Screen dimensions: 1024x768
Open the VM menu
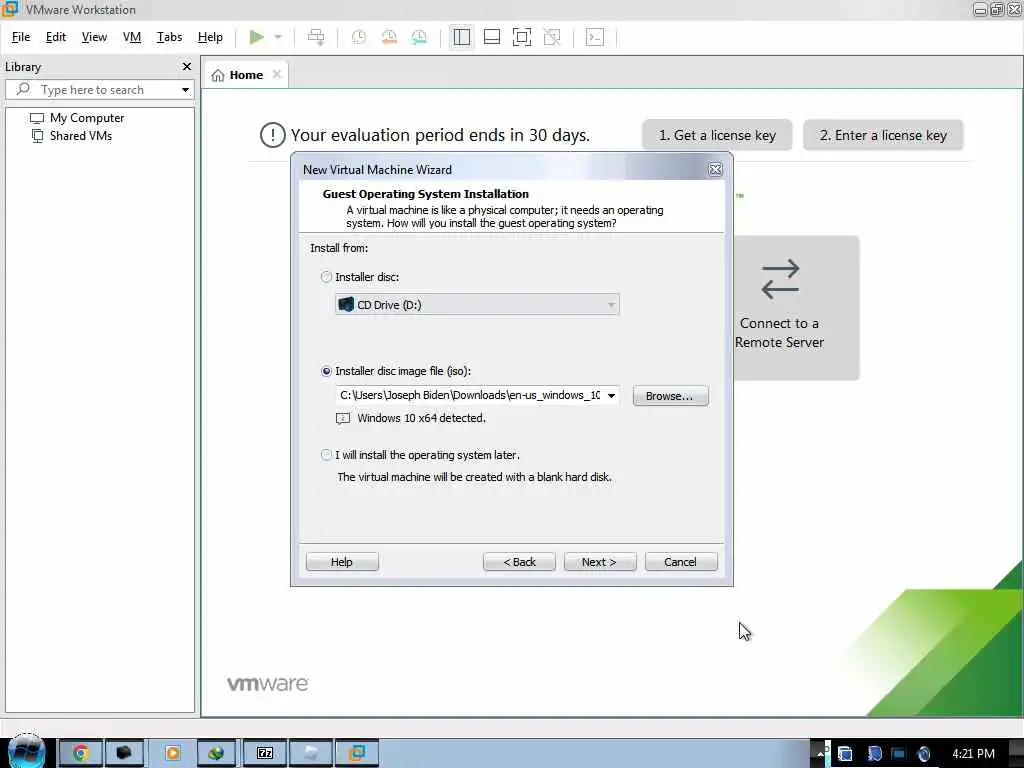(132, 37)
